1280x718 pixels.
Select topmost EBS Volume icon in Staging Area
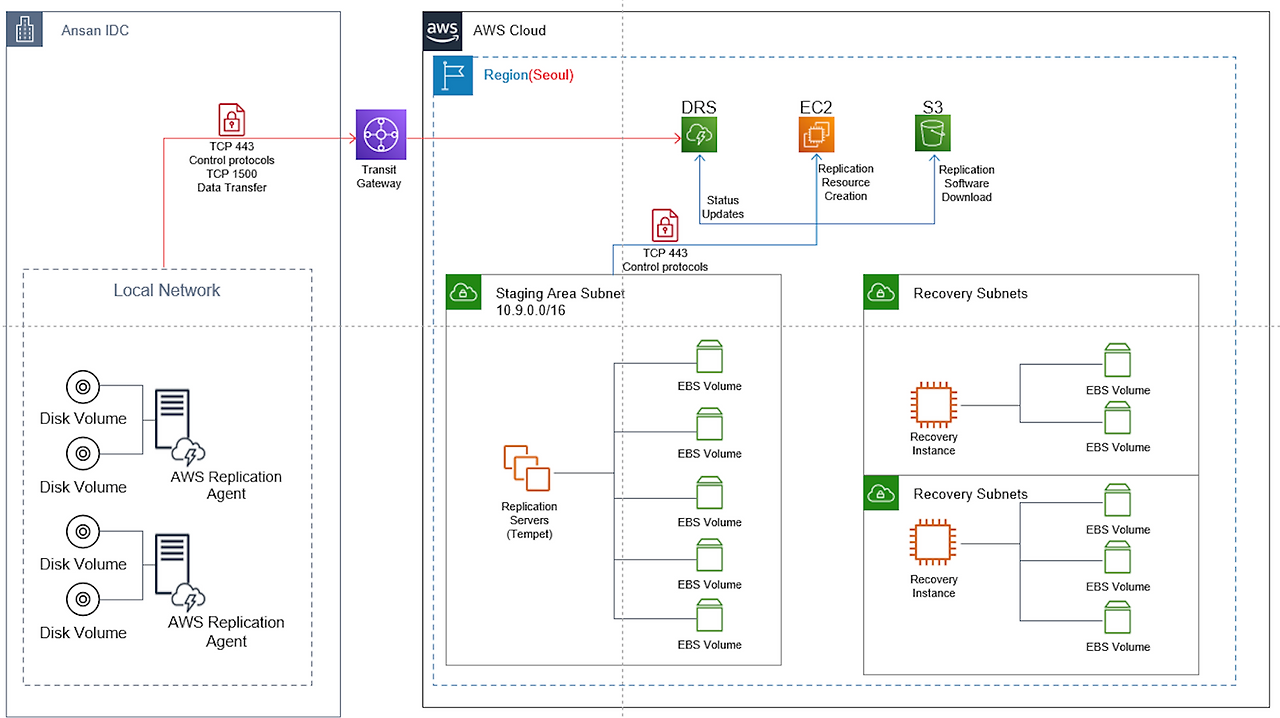click(x=710, y=357)
